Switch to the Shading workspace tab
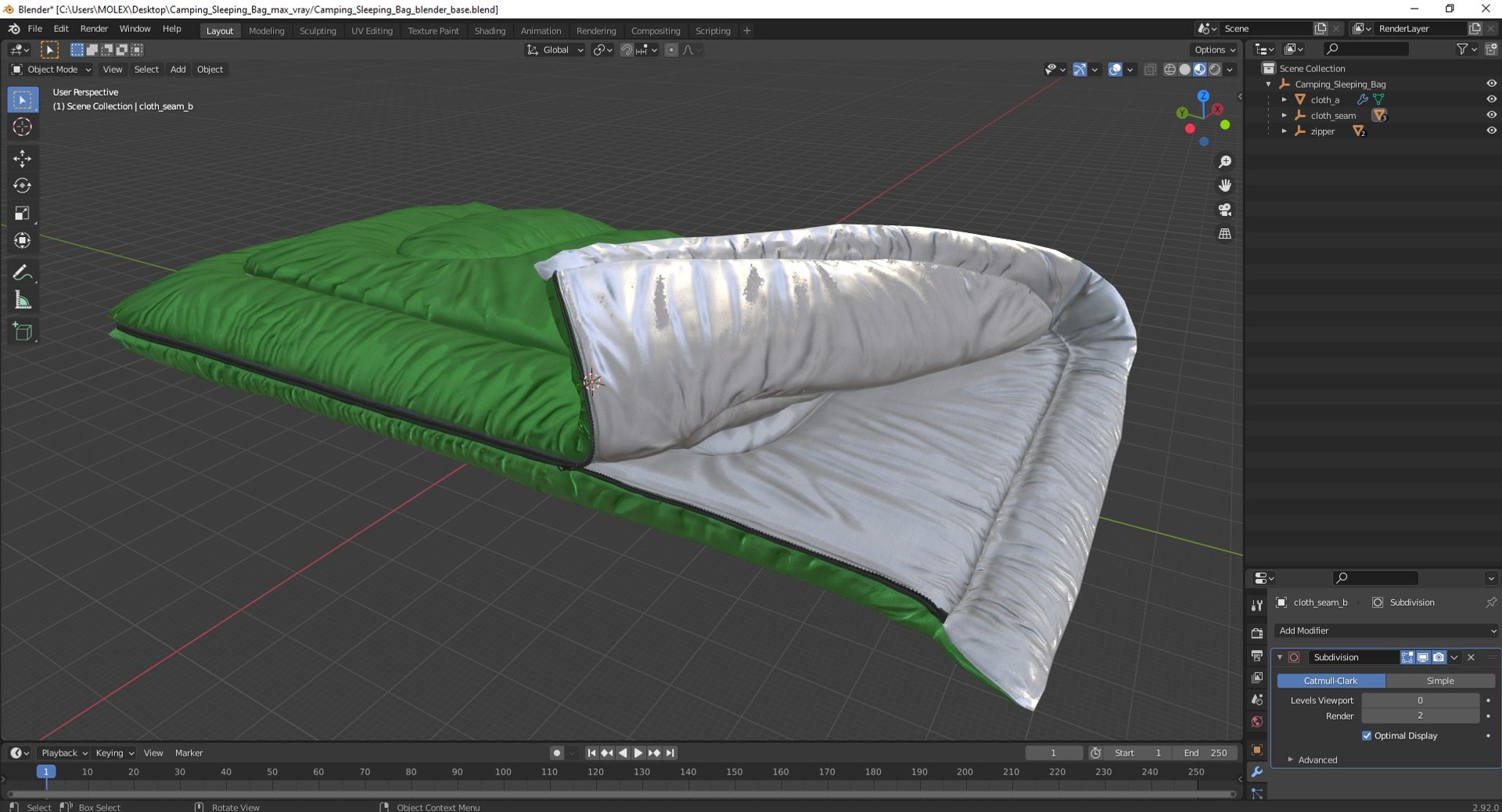This screenshot has height=812, width=1502. coord(490,31)
